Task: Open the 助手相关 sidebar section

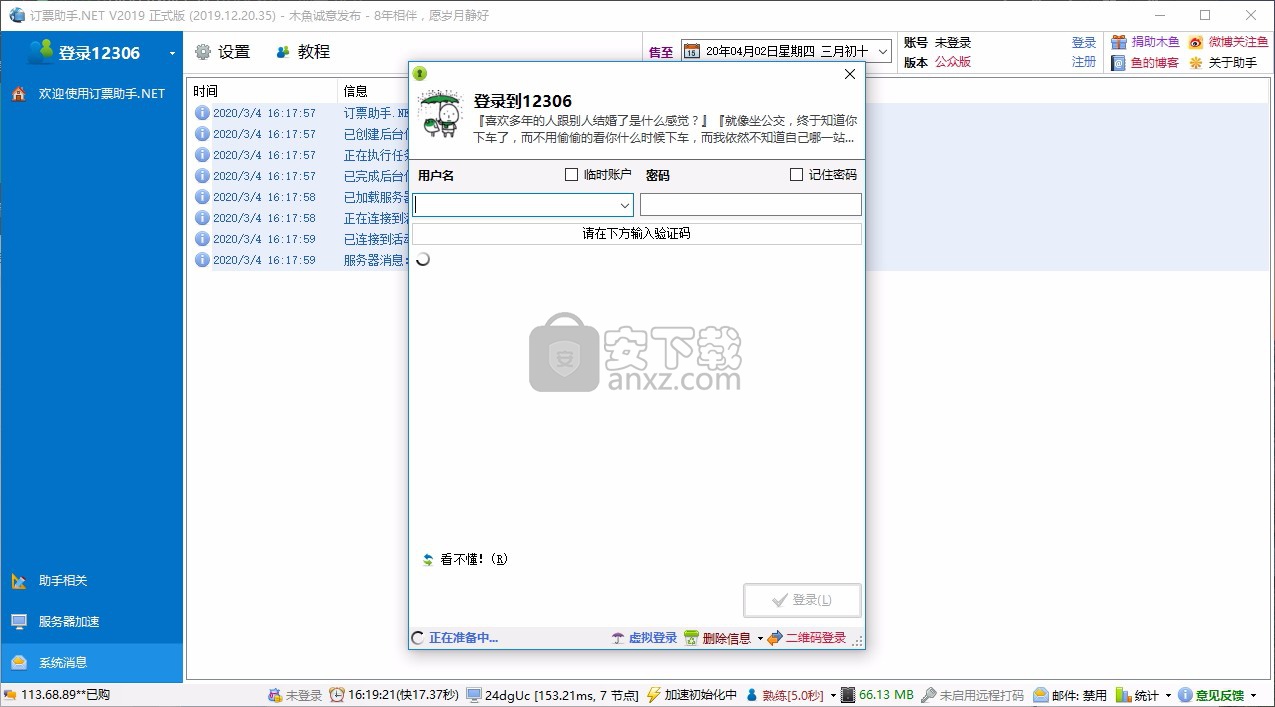Action: coord(91,581)
